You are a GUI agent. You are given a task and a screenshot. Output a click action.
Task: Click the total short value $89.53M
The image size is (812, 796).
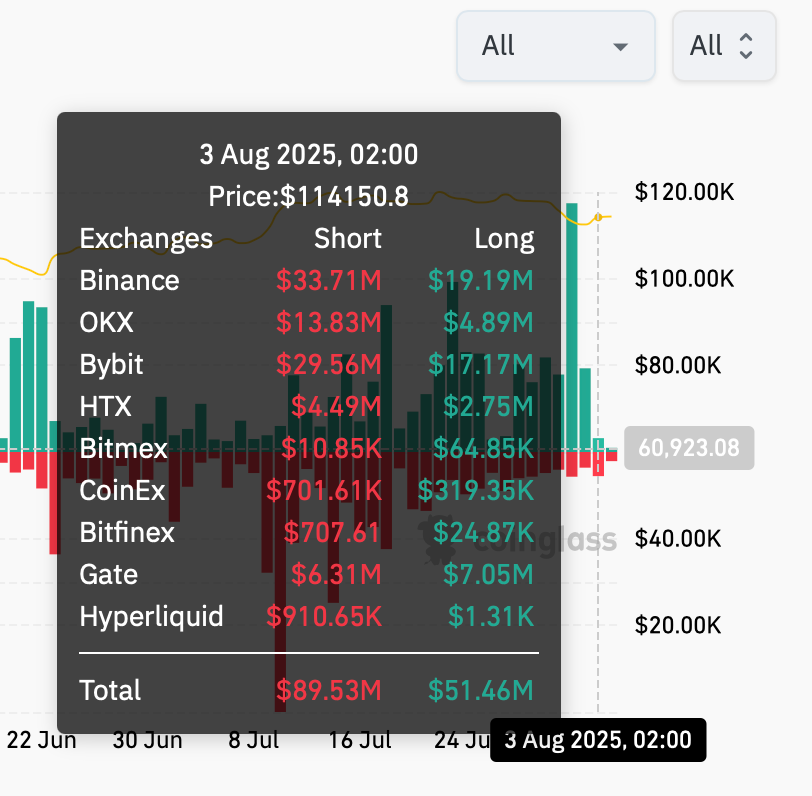click(x=329, y=690)
